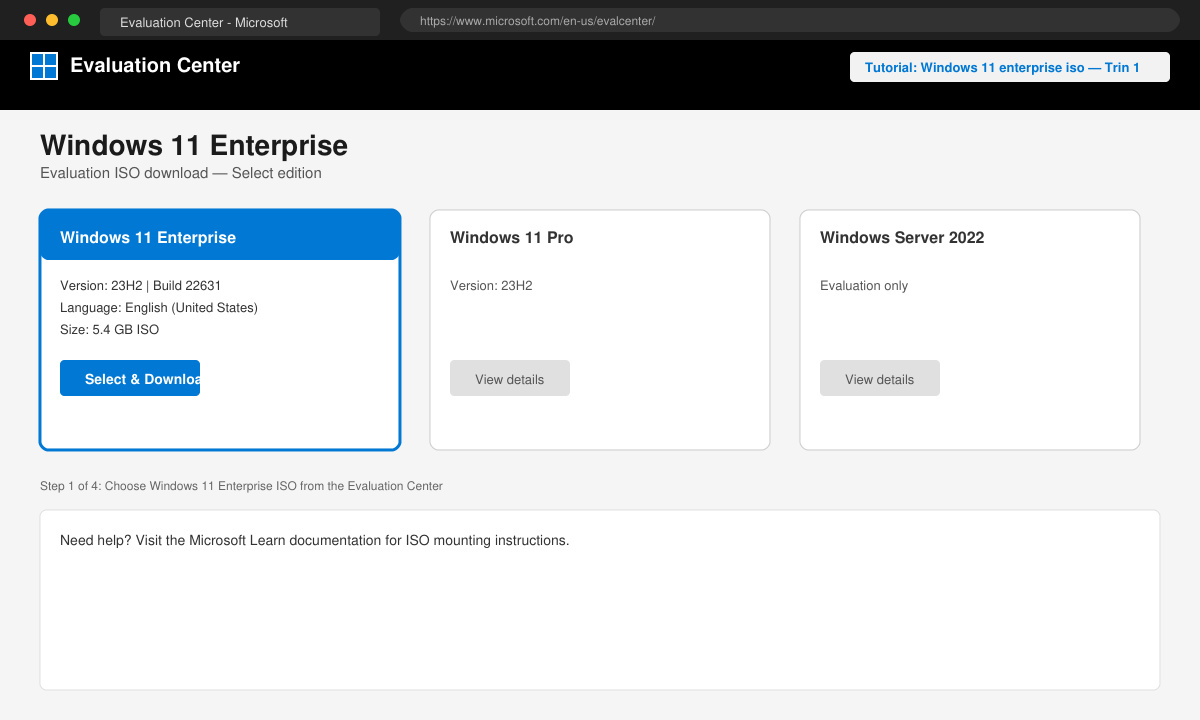This screenshot has height=720, width=1200.
Task: Click the Step 1 of 4 instruction text
Action: pos(241,486)
